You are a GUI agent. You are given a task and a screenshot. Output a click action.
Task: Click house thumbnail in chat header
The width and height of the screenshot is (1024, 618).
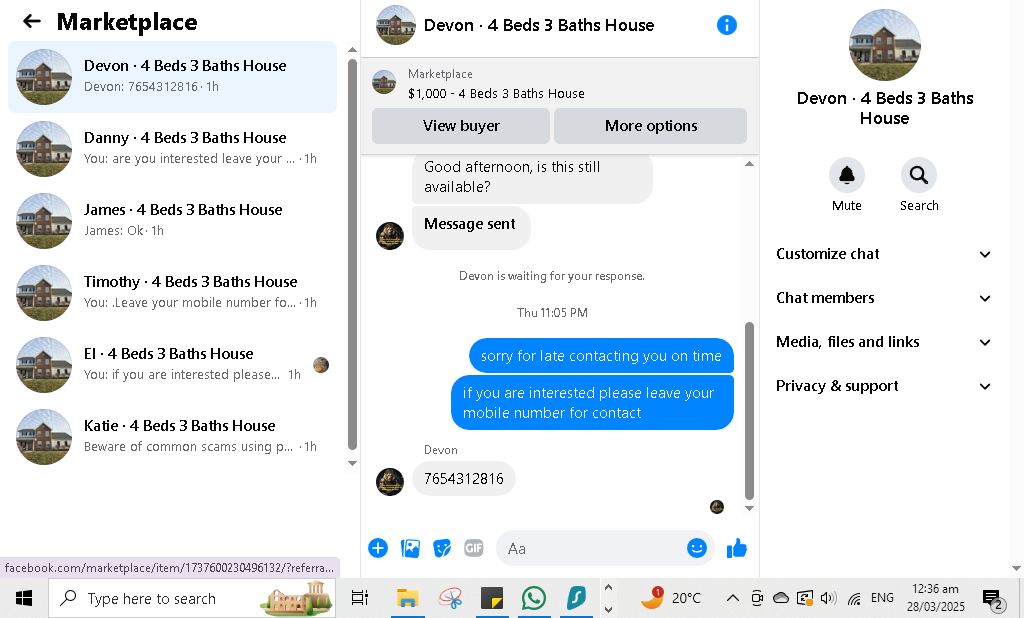click(396, 25)
